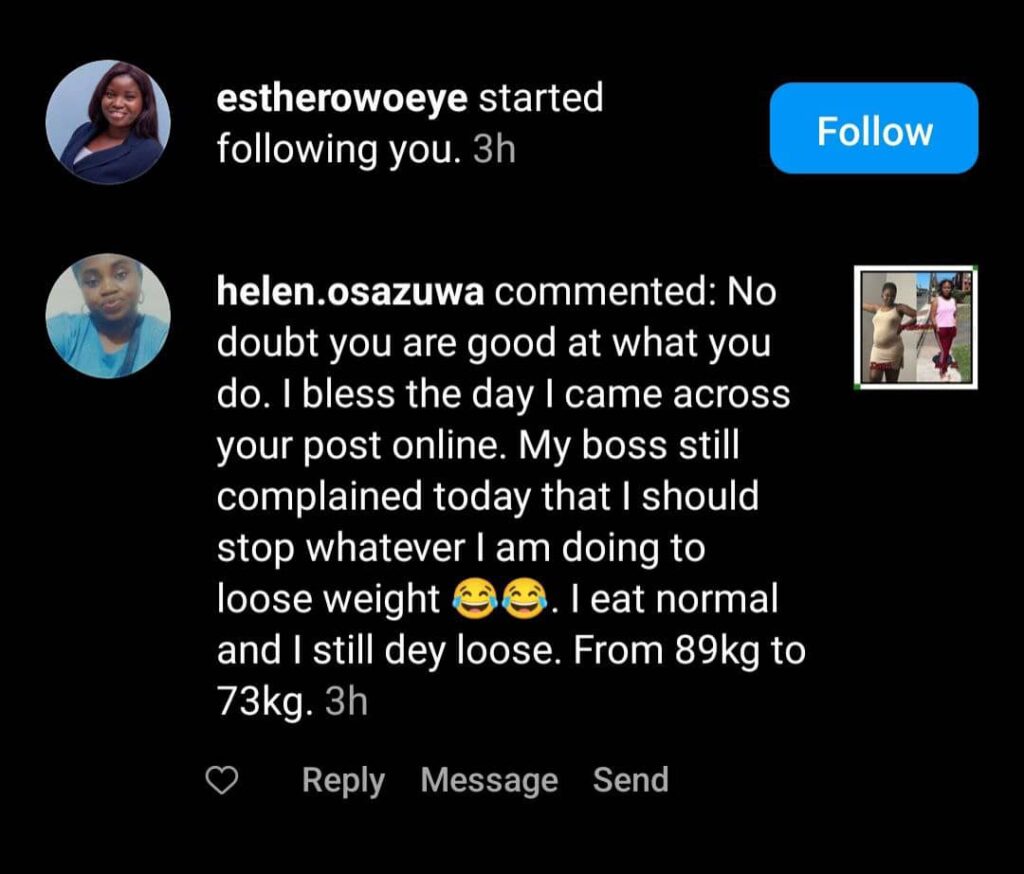Image resolution: width=1024 pixels, height=874 pixels.
Task: Like helen.osazuwa's comment with the heart icon
Action: tap(221, 781)
